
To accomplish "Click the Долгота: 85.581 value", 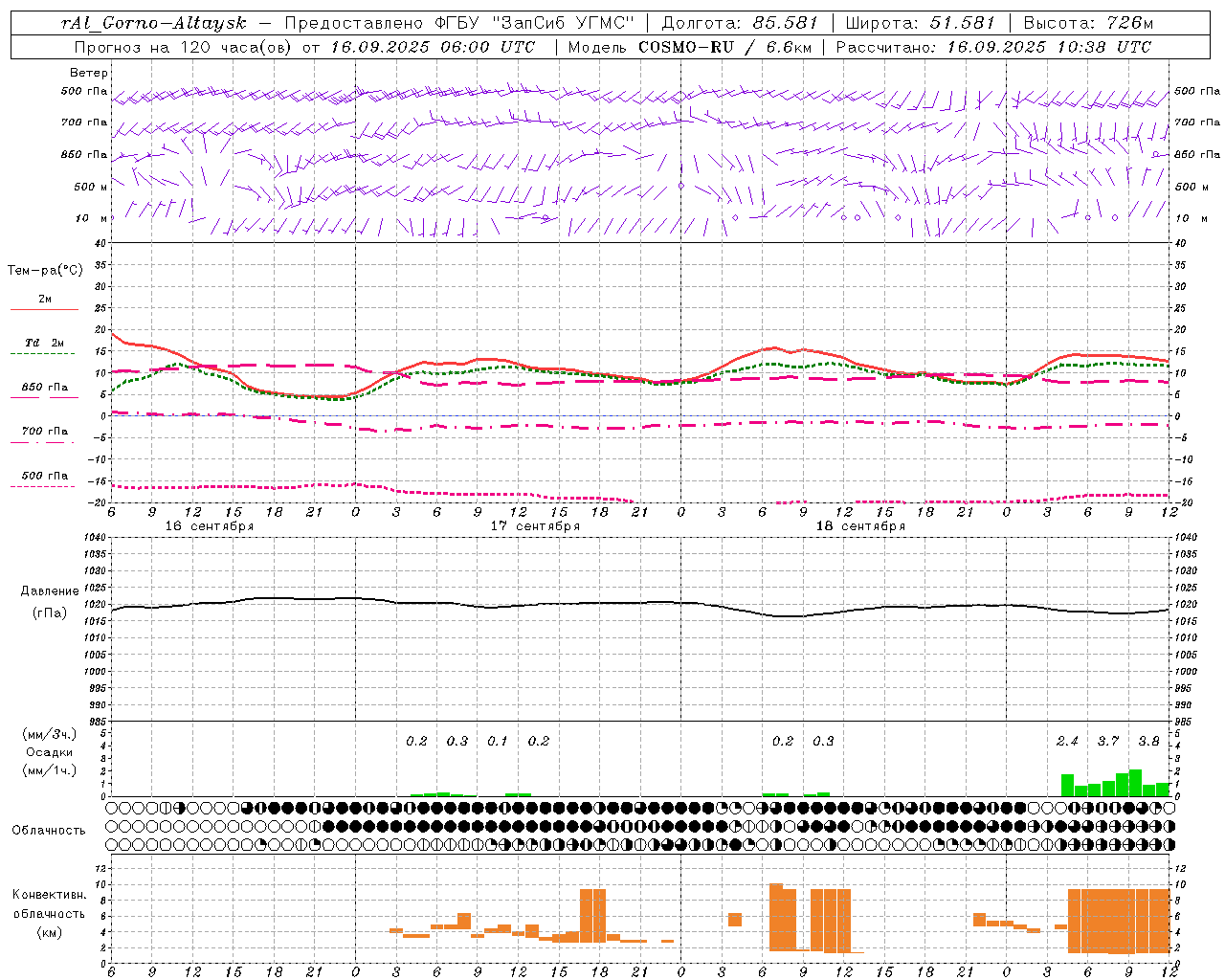I will click(742, 23).
